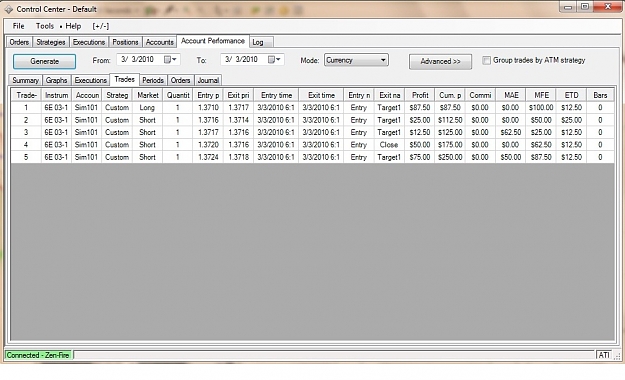The image size is (625, 380).
Task: Click cumulative profit $175.00
Action: (450, 145)
